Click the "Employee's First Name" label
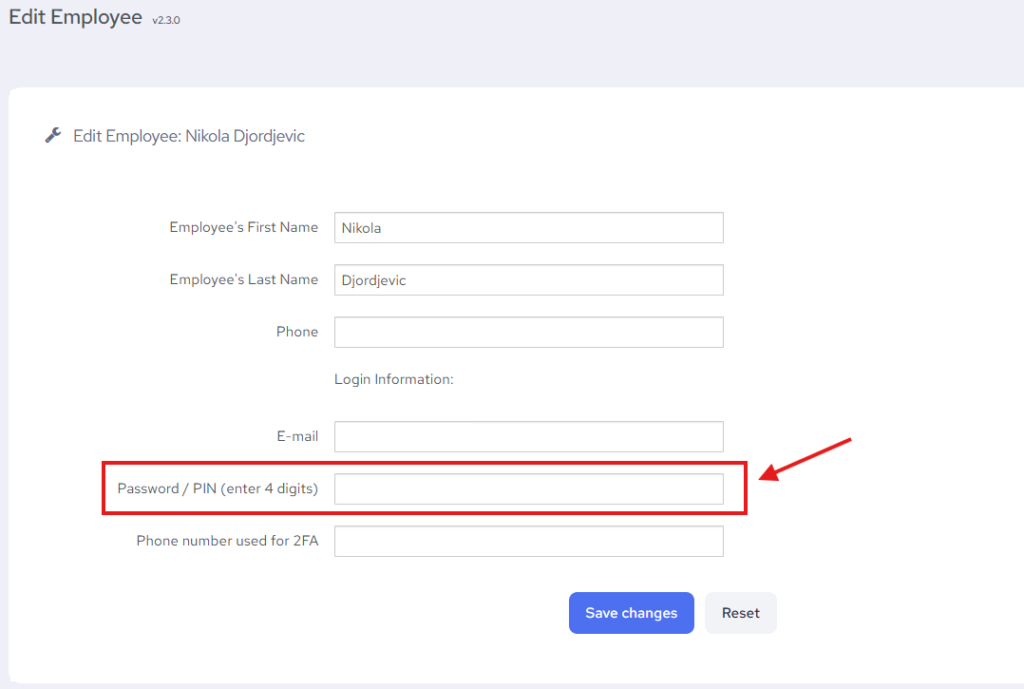 click(243, 228)
